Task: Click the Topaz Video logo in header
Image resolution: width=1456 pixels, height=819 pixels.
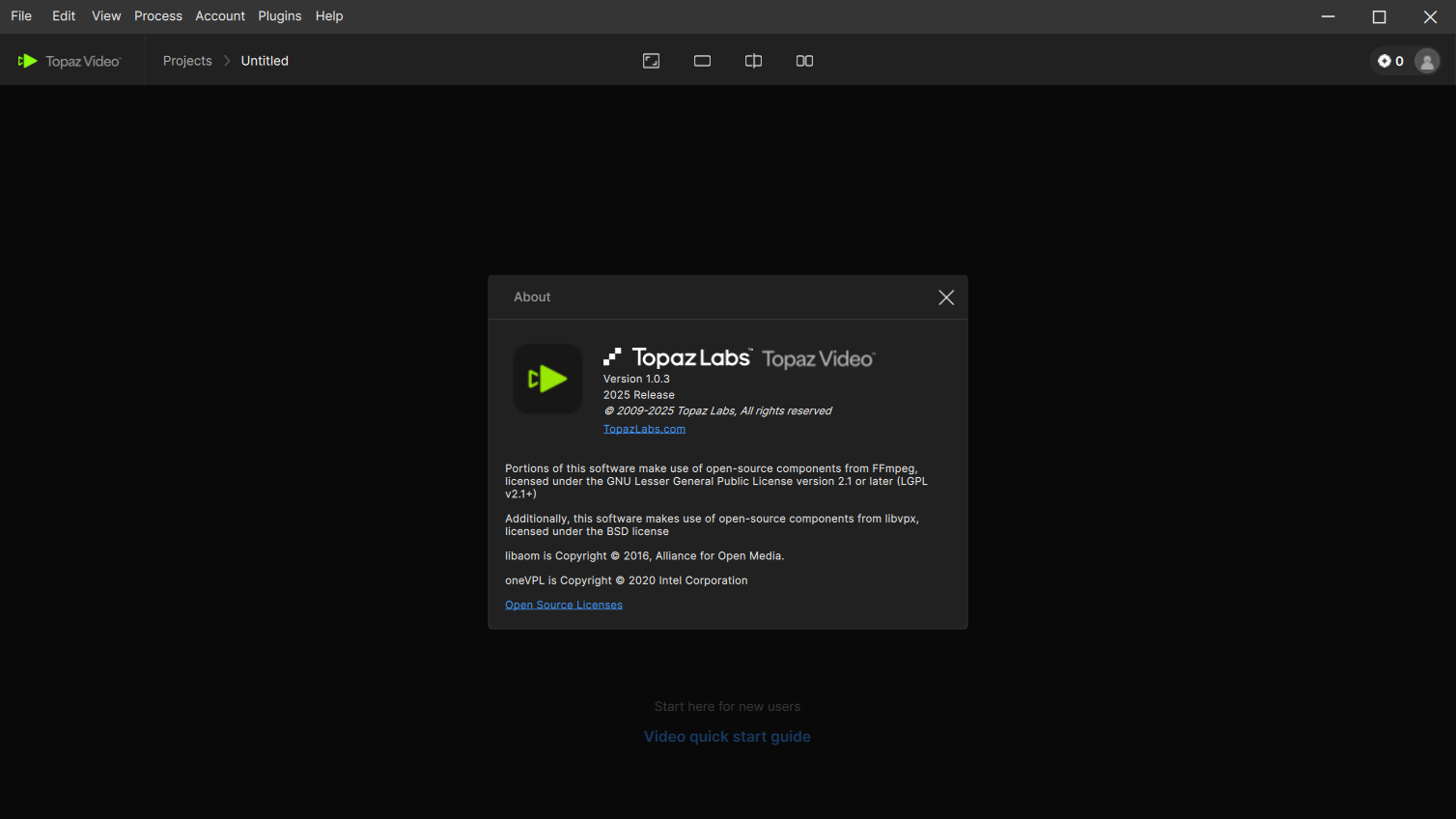Action: tap(70, 61)
